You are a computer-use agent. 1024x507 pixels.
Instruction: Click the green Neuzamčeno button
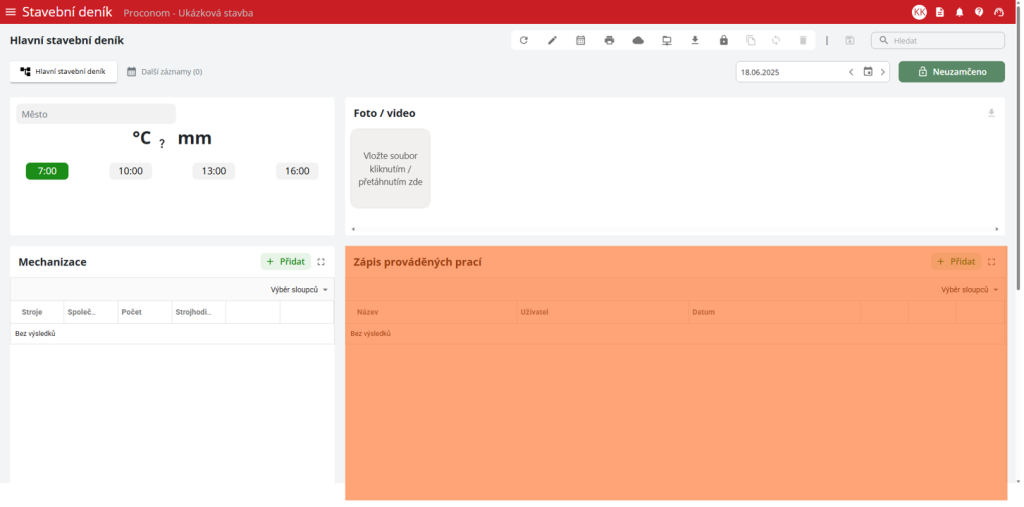(951, 72)
